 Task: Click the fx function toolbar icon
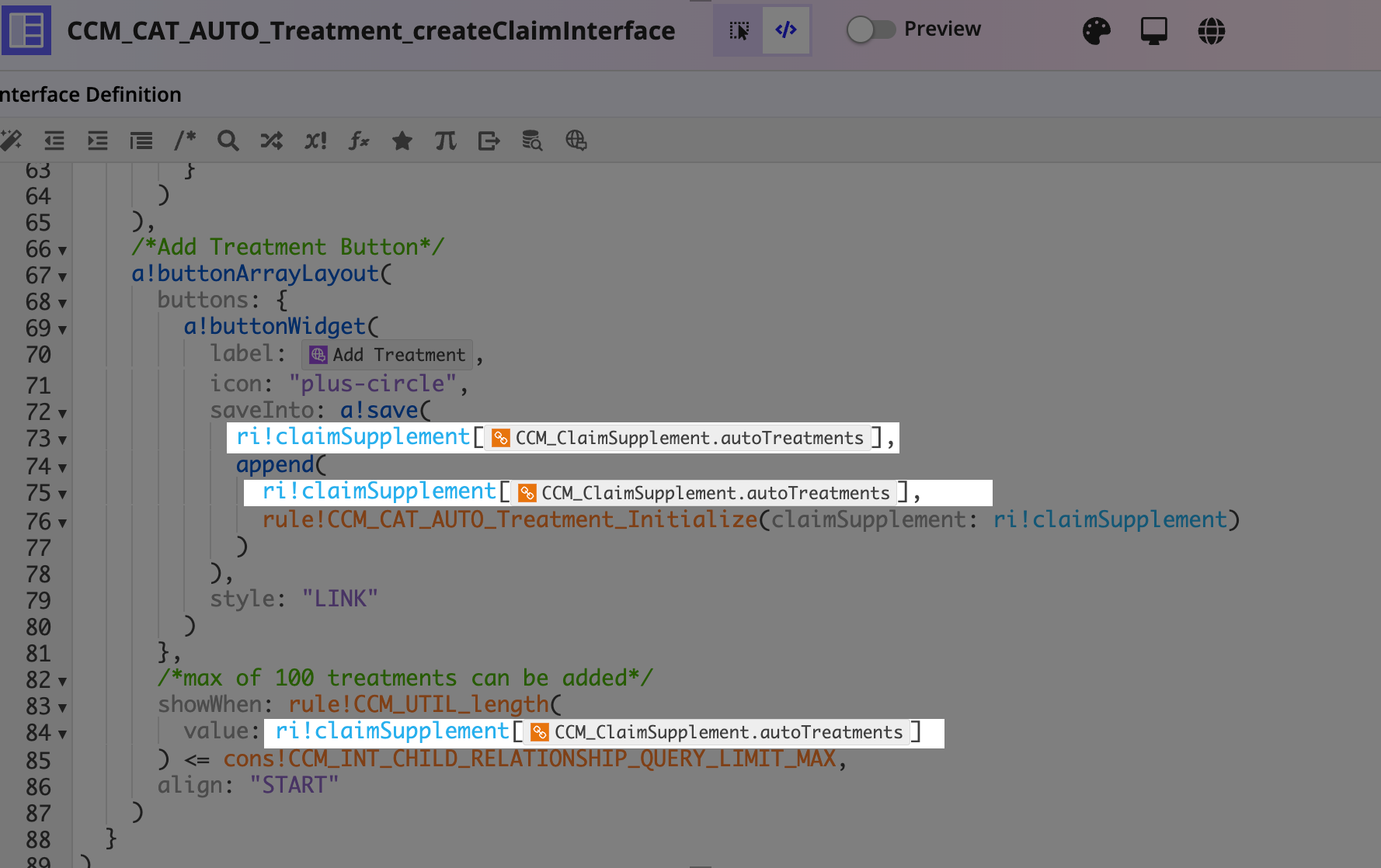click(358, 141)
